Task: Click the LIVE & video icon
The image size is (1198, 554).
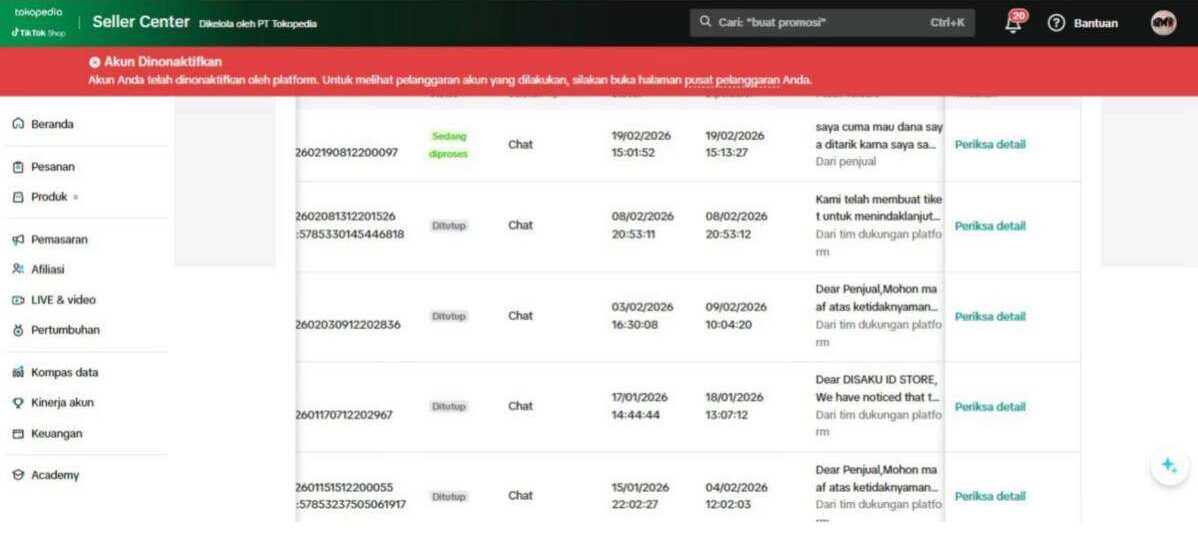Action: point(17,300)
